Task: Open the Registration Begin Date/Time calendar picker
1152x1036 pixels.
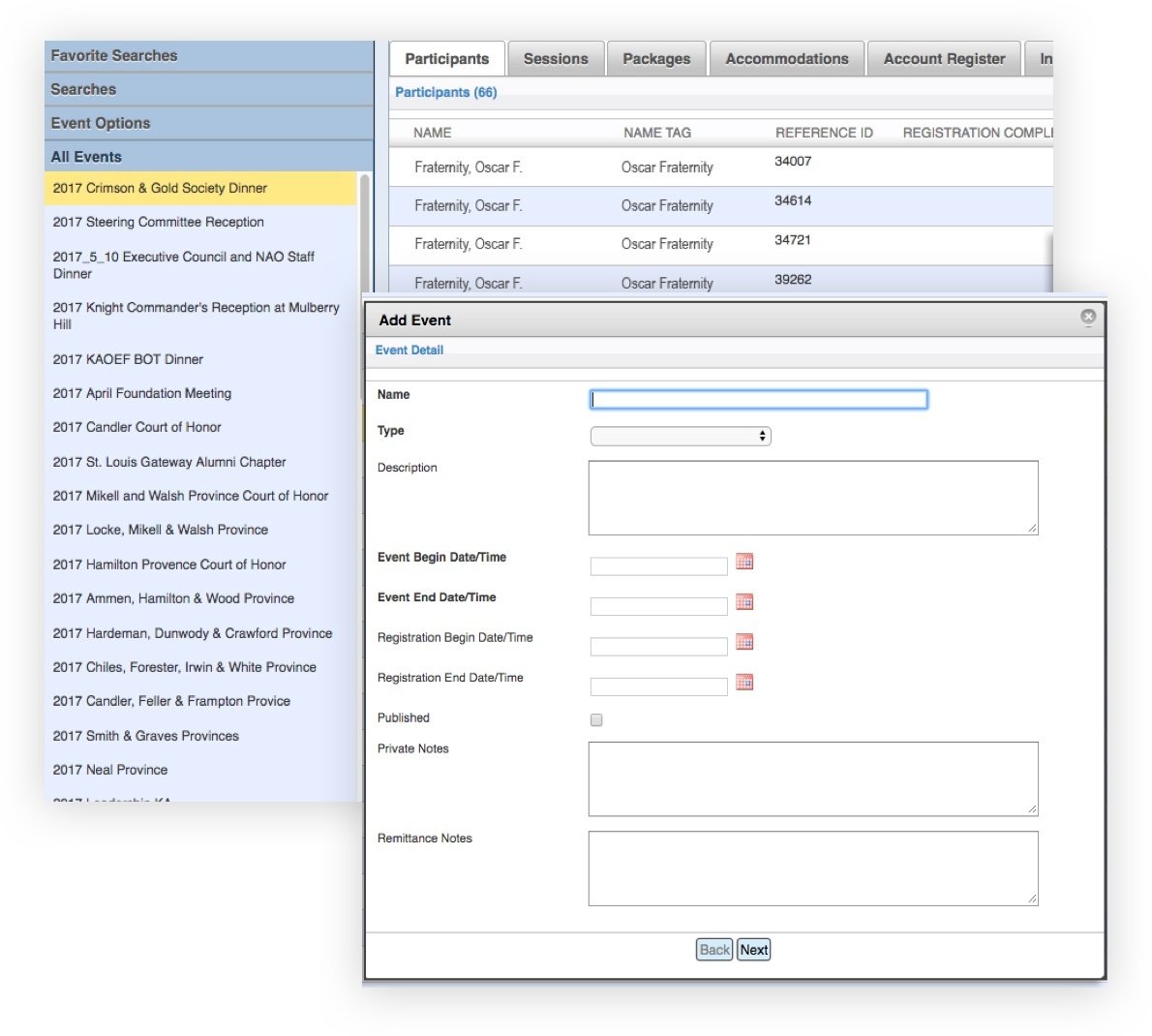Action: click(743, 641)
